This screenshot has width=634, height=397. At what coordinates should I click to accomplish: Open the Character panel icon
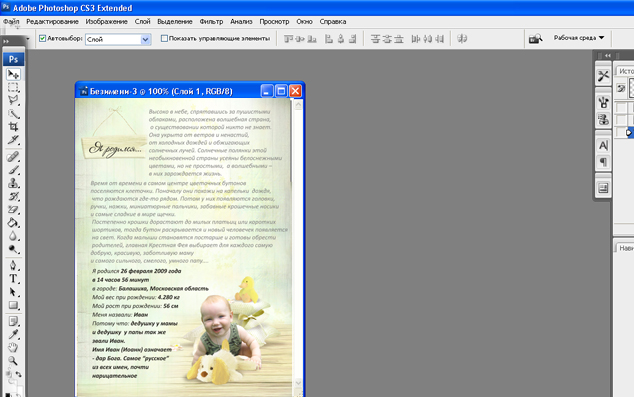(x=603, y=146)
